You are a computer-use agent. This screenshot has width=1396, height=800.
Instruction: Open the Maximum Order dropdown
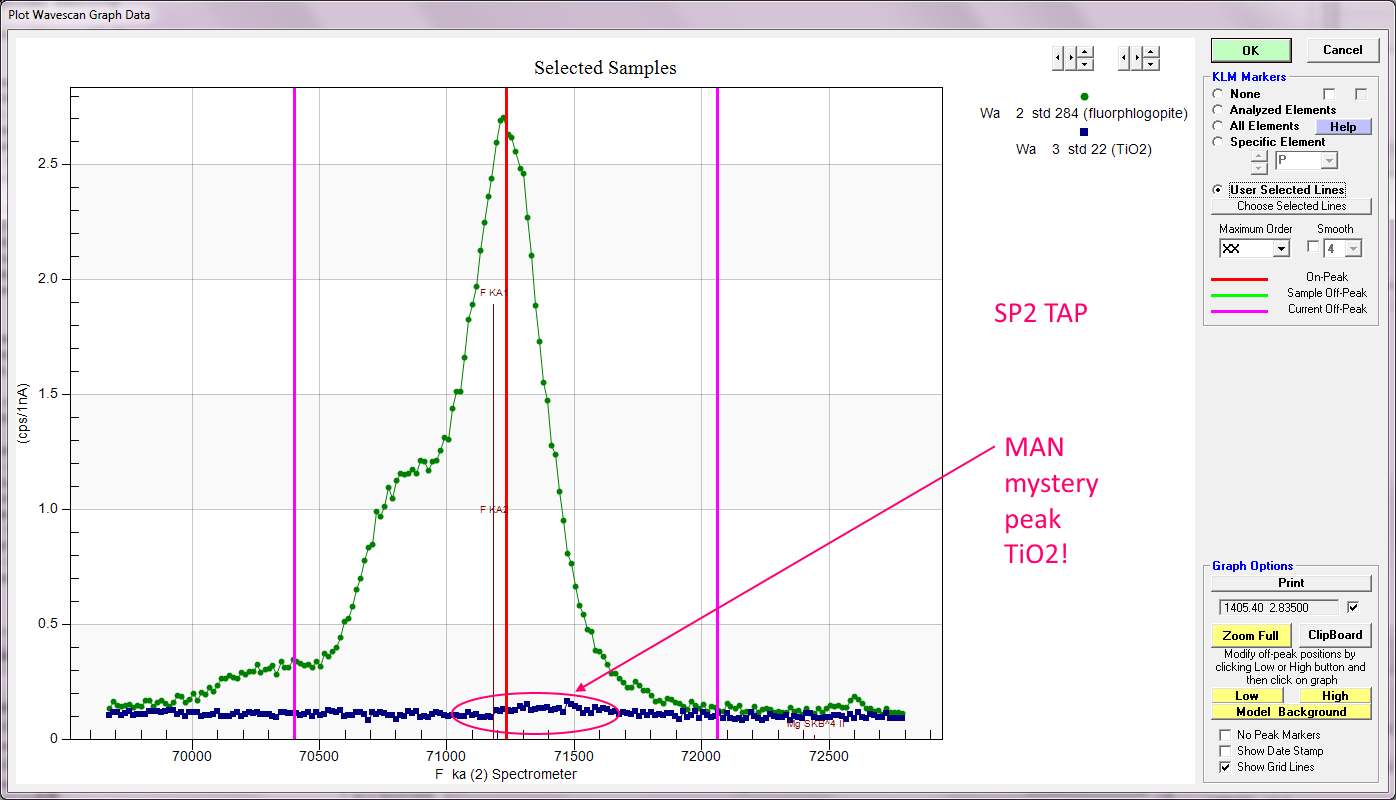[1280, 249]
